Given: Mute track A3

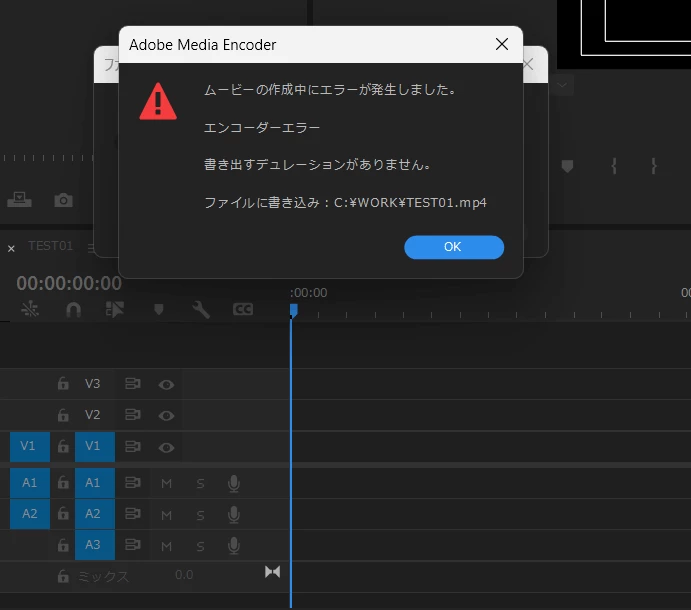Looking at the screenshot, I should click(x=166, y=547).
